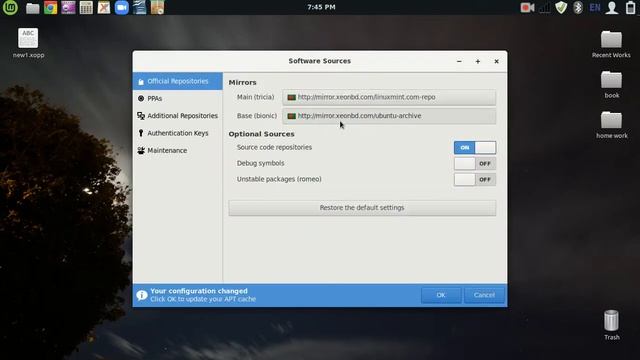Open the Additional Repositories section
This screenshot has width=640, height=360.
(178, 116)
